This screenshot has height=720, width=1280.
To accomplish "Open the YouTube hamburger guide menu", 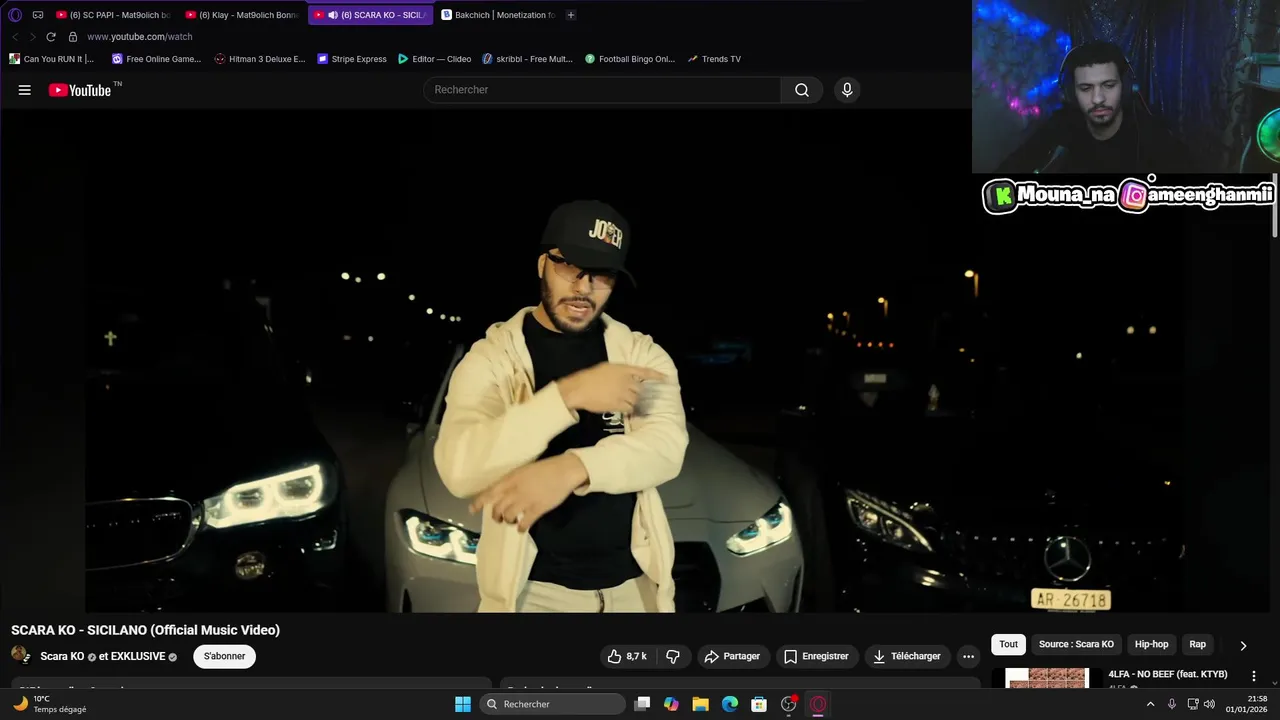I will pyautogui.click(x=24, y=90).
